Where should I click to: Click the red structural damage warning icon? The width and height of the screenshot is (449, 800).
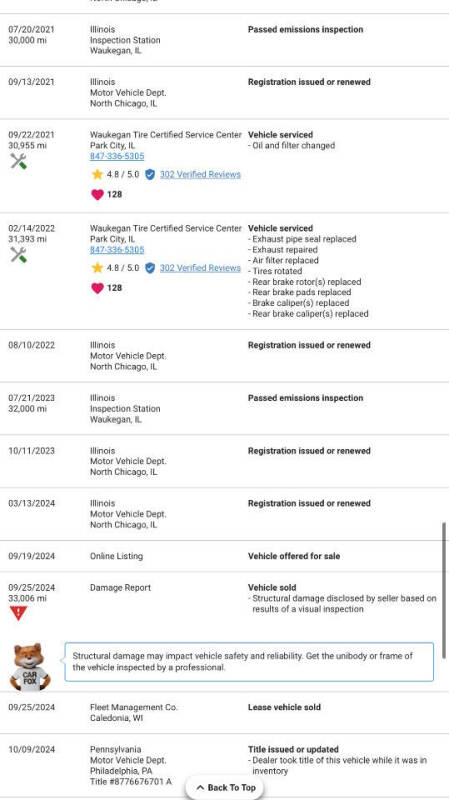[18, 613]
